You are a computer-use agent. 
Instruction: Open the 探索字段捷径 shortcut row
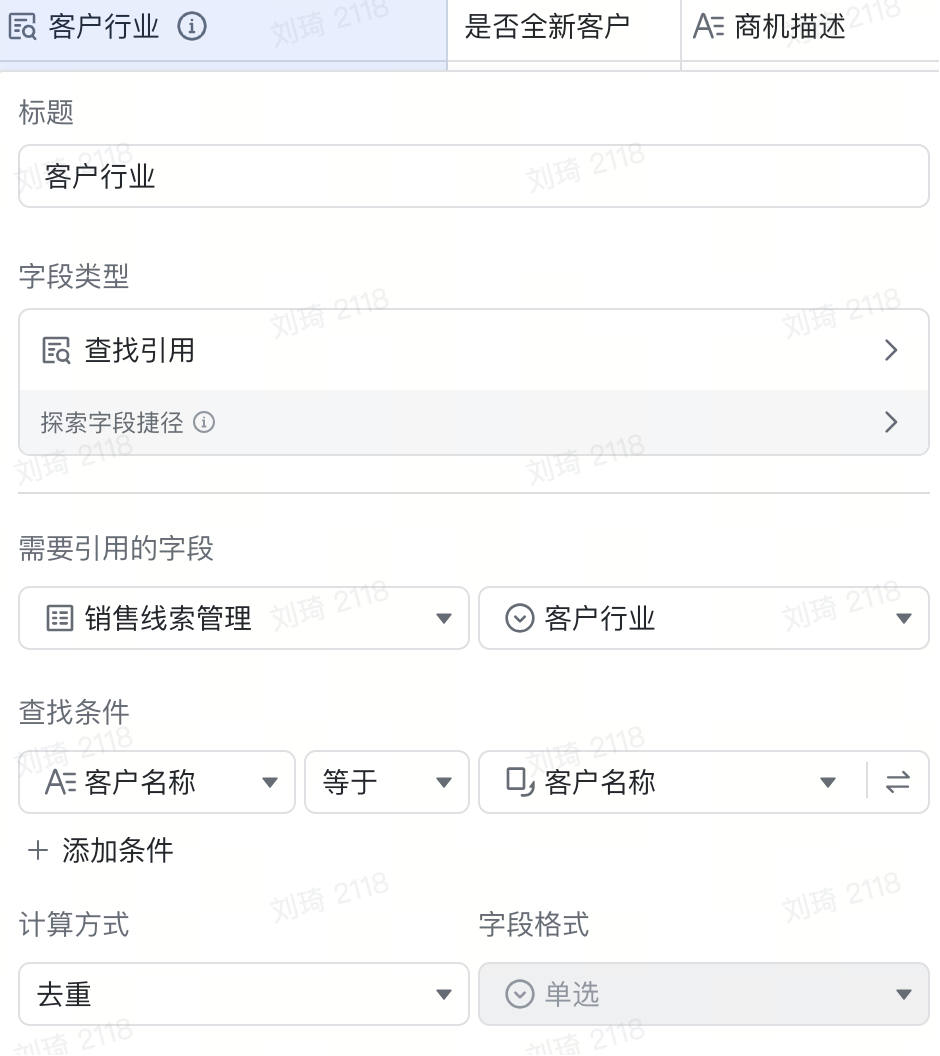pos(473,423)
